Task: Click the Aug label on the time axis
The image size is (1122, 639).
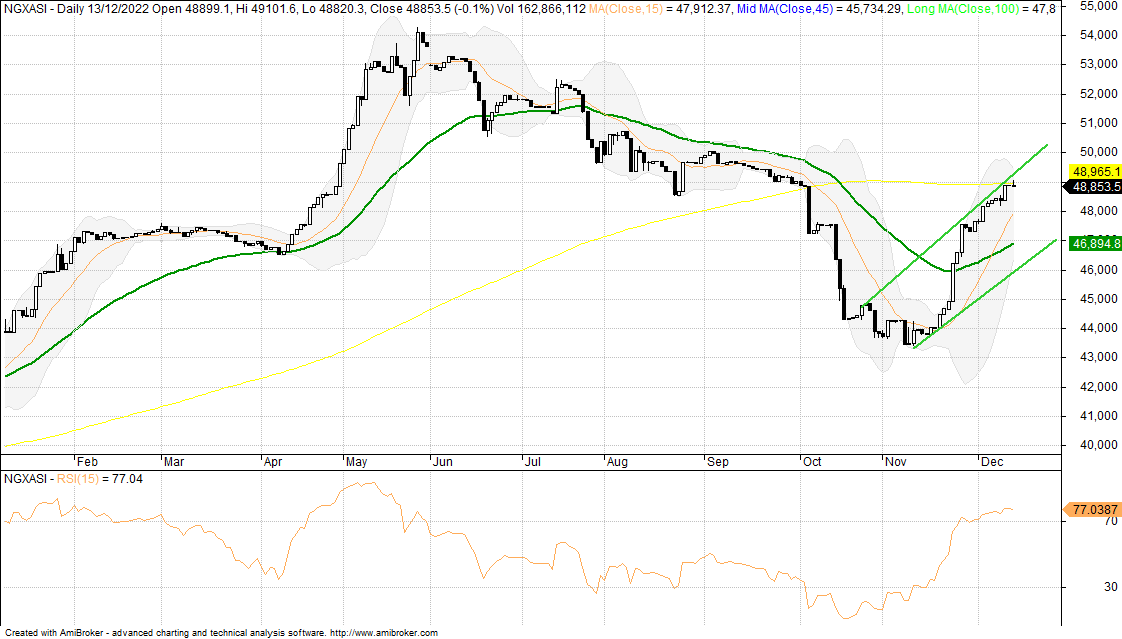Action: point(617,462)
